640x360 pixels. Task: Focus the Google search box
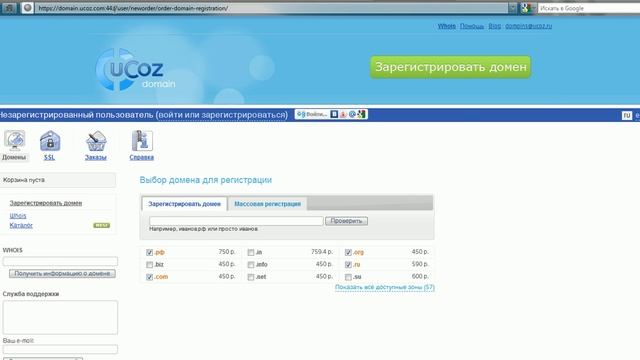(588, 8)
